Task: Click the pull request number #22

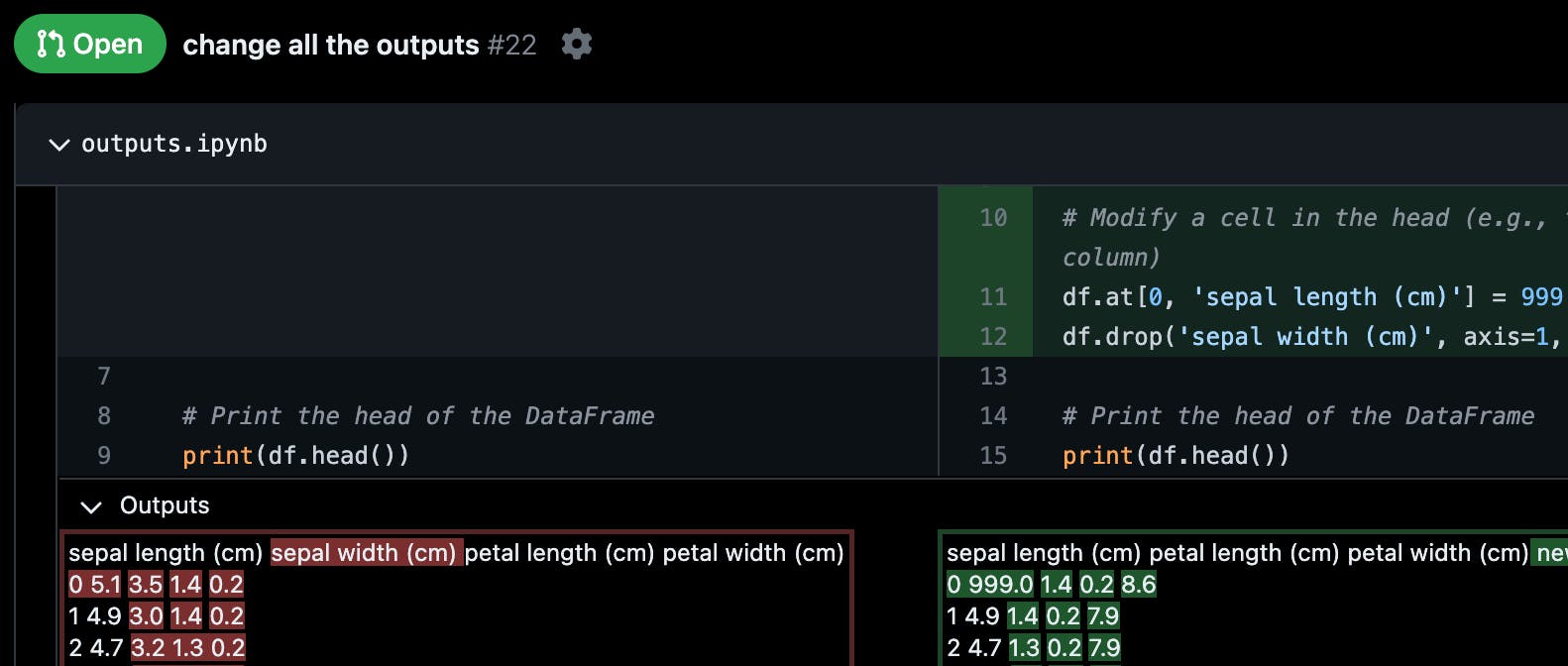Action: [x=511, y=45]
